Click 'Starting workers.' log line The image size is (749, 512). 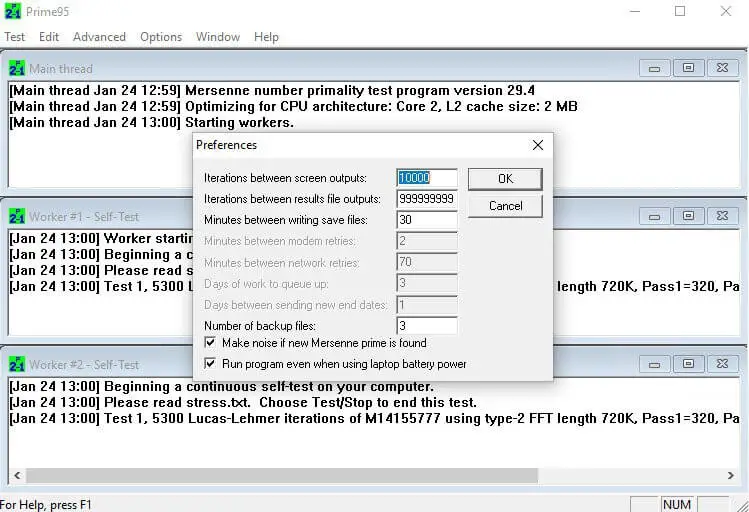[x=151, y=122]
